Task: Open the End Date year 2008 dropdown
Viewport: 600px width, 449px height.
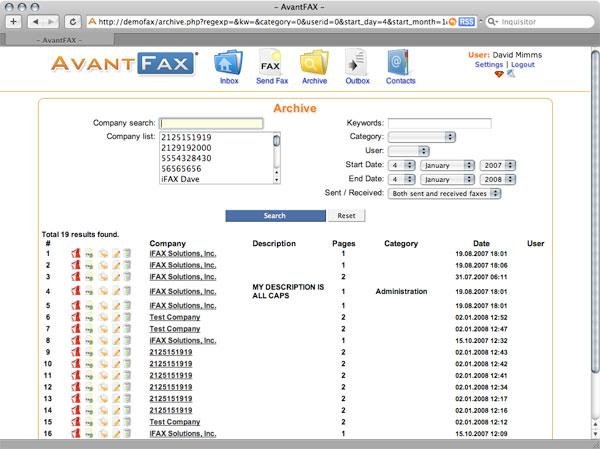Action: click(497, 180)
